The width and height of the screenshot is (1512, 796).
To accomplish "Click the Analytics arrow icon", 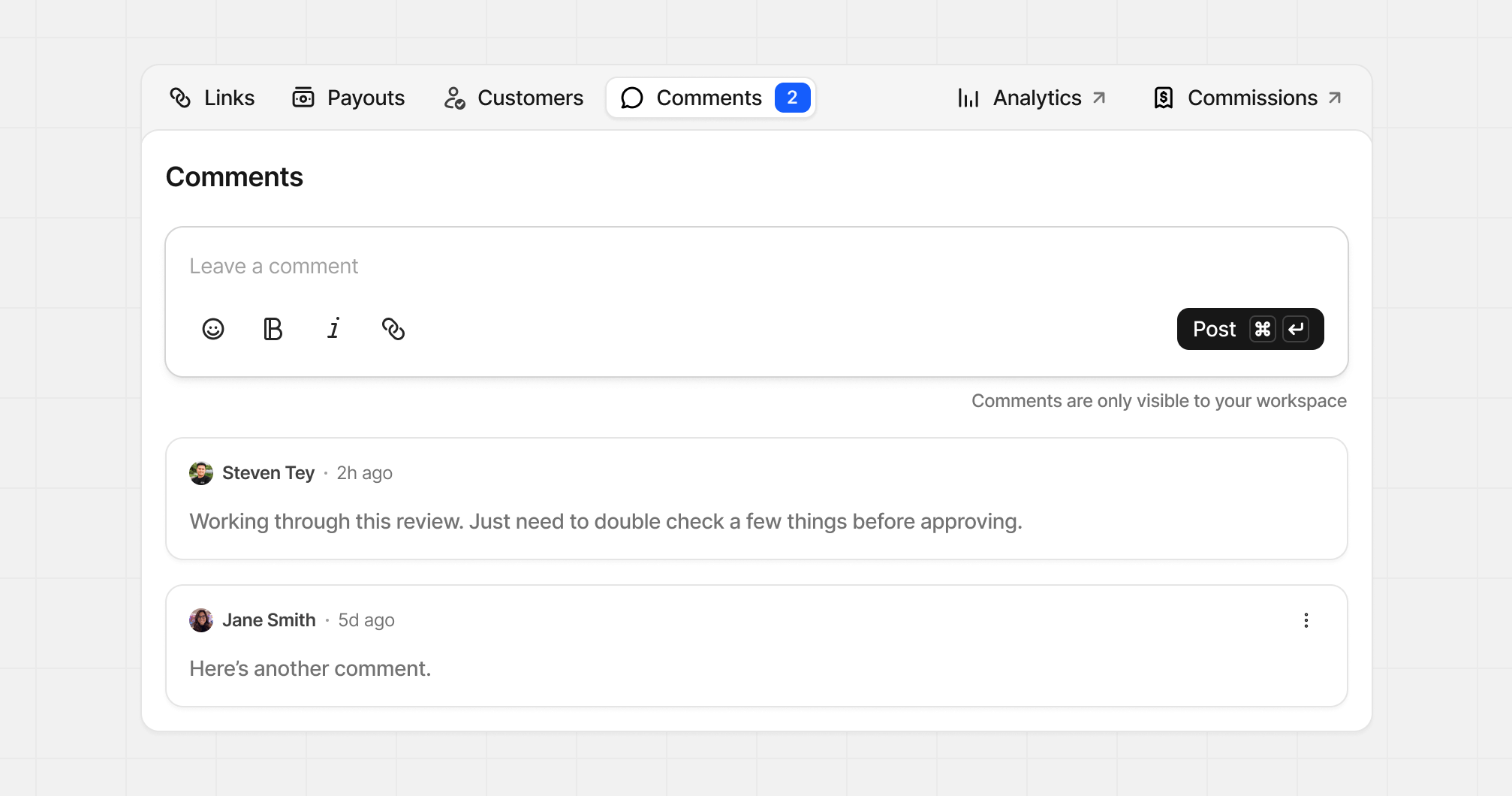I will [1099, 98].
